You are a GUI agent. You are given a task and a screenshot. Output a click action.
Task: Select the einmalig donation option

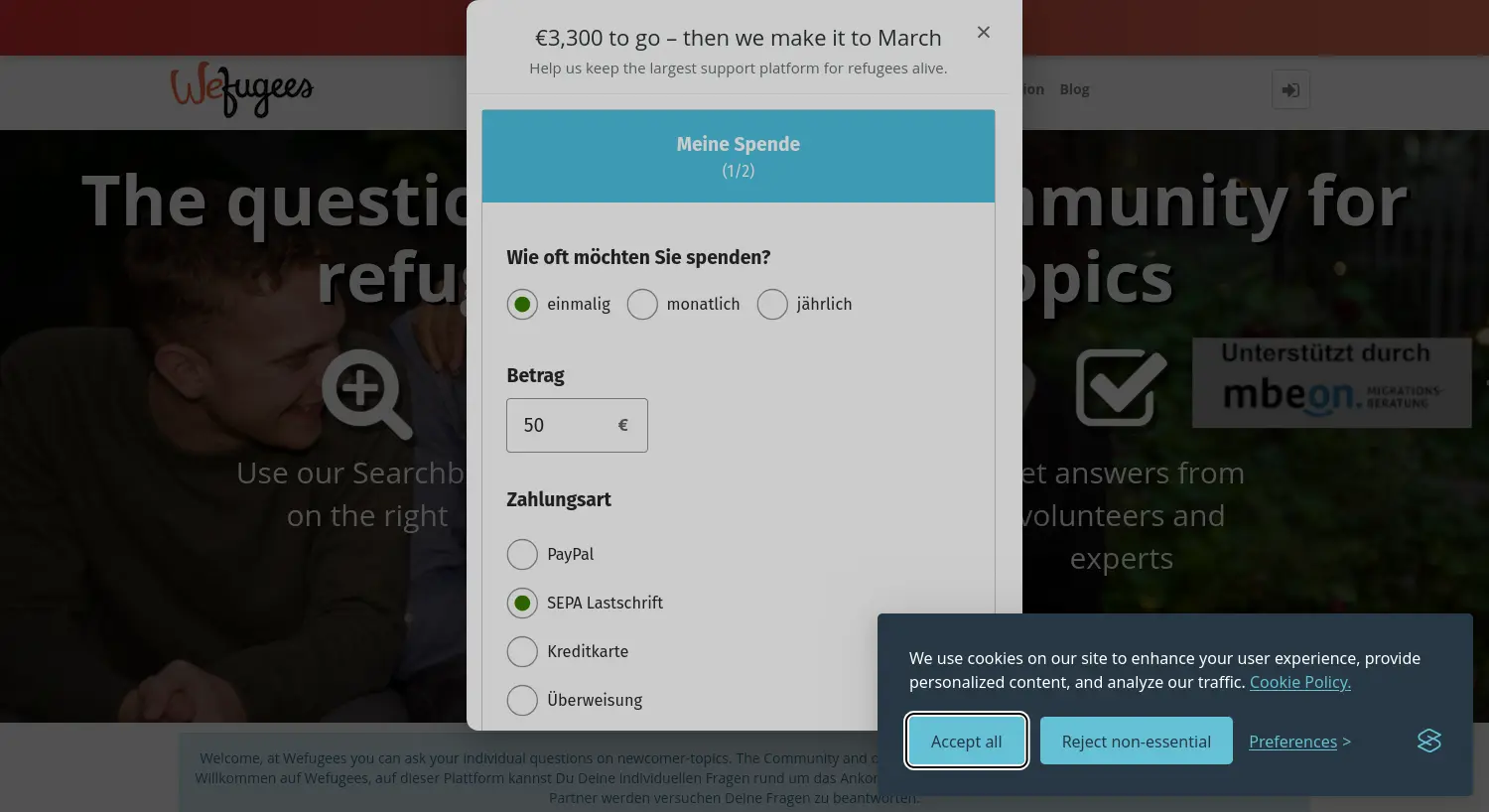pyautogui.click(x=522, y=304)
